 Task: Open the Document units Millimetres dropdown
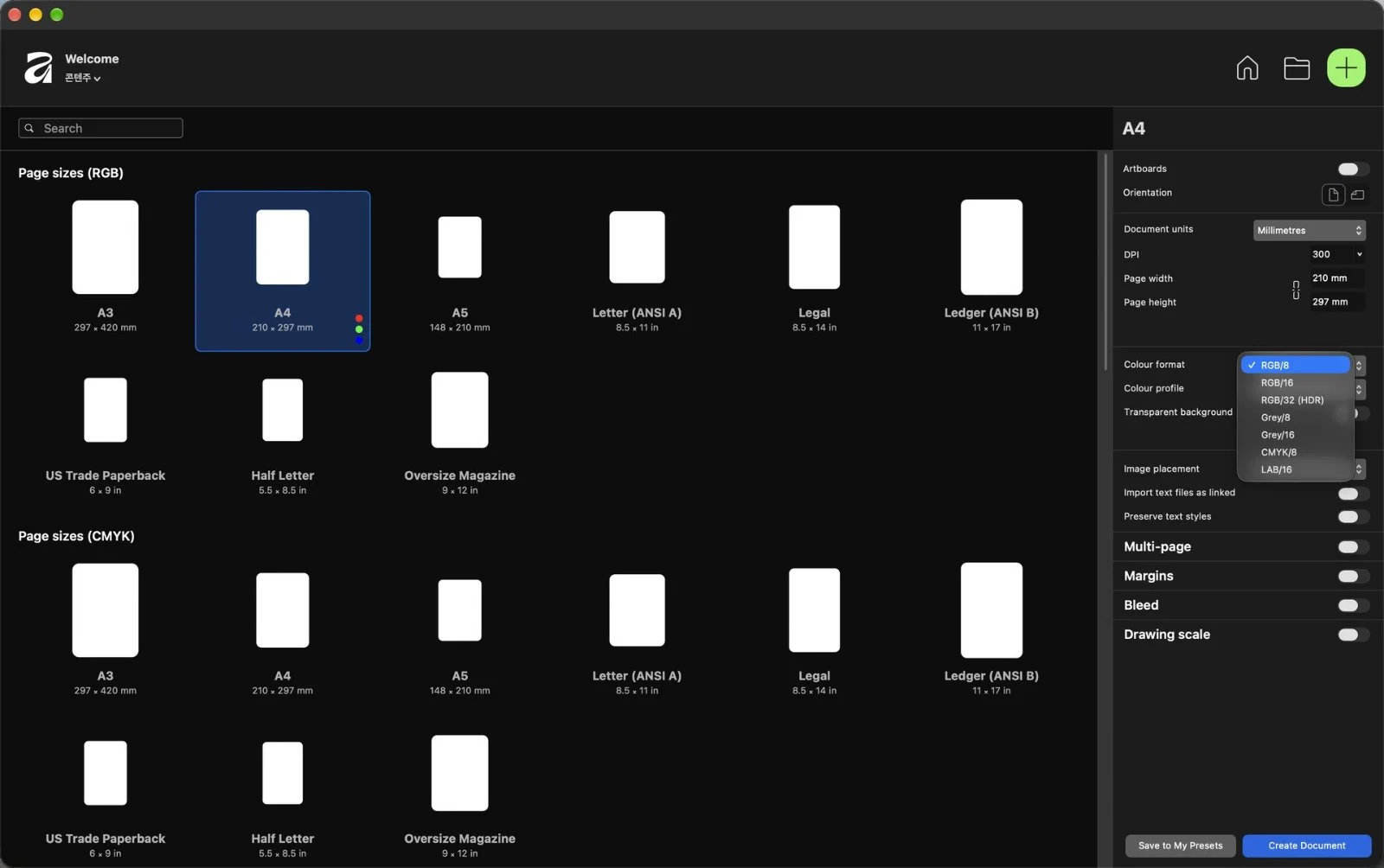[1309, 230]
